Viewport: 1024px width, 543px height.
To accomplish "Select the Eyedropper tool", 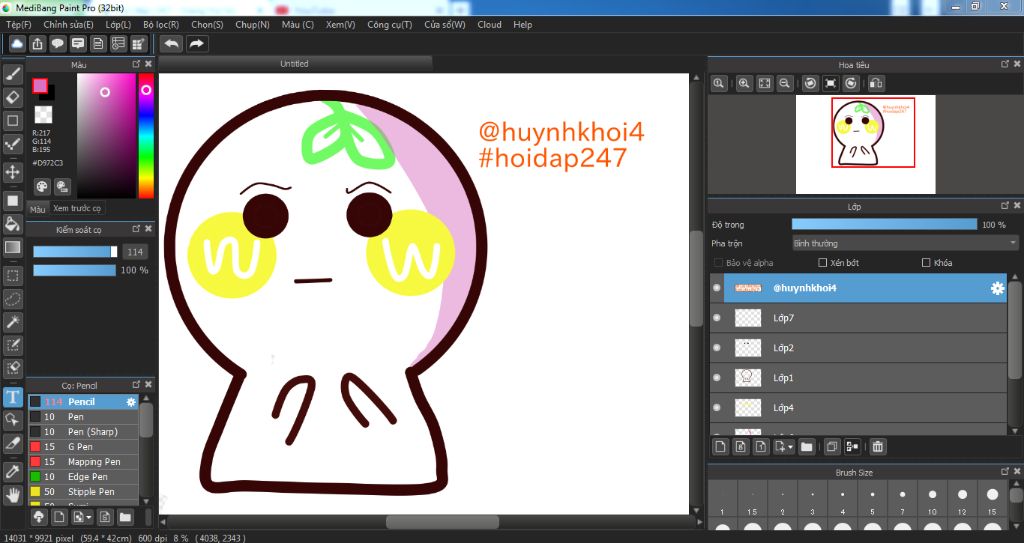I will click(x=12, y=471).
